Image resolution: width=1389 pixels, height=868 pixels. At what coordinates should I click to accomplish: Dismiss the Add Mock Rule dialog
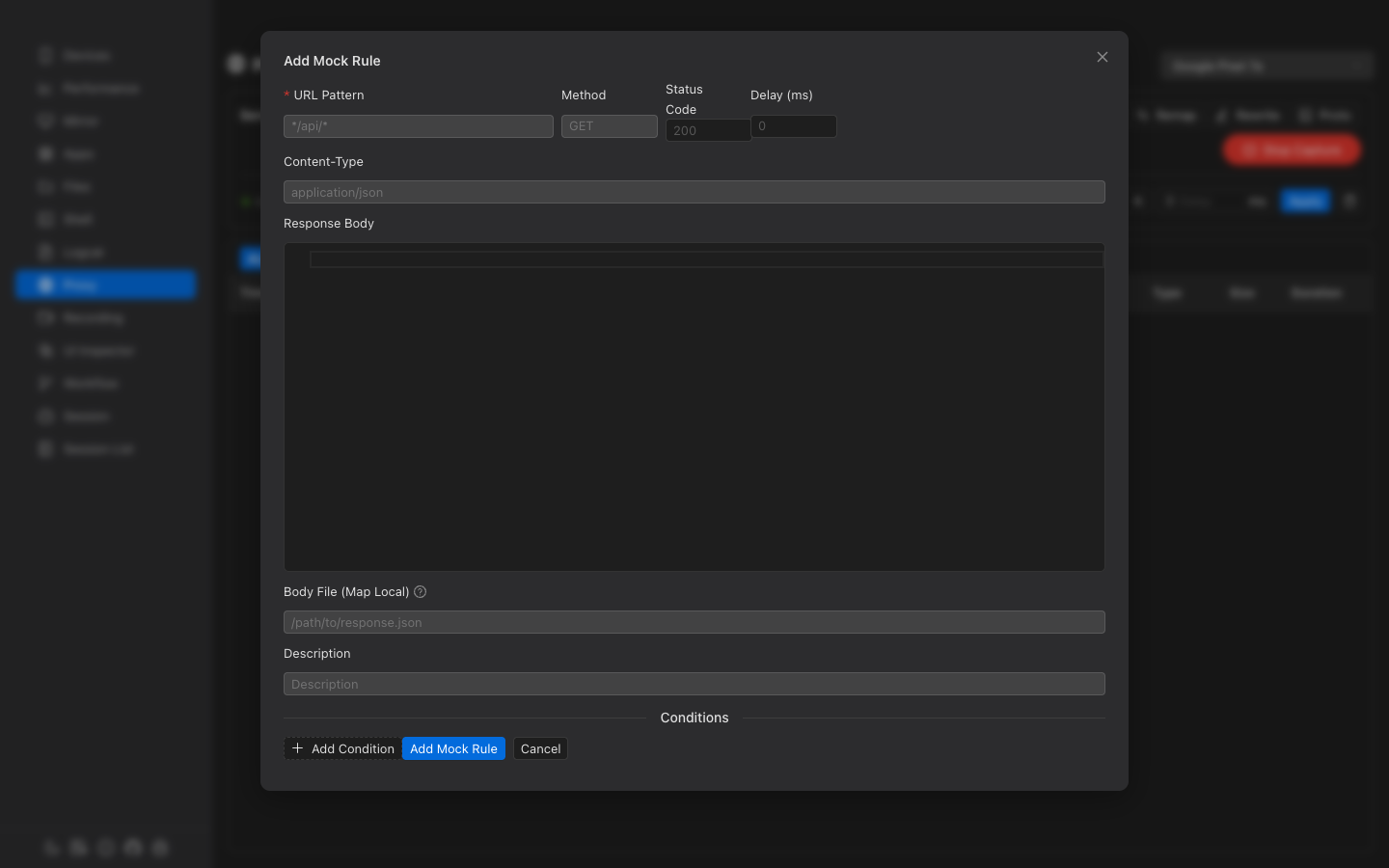pos(1102,57)
